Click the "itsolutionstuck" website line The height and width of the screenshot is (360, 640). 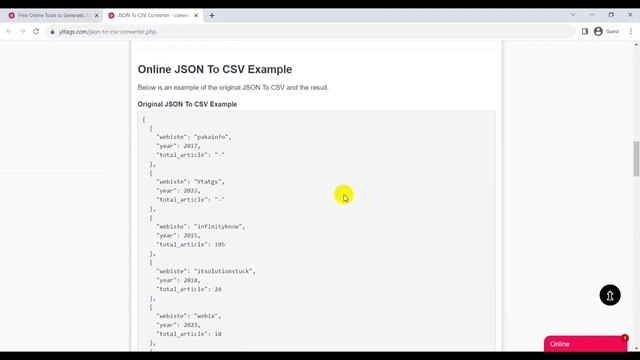coord(206,271)
